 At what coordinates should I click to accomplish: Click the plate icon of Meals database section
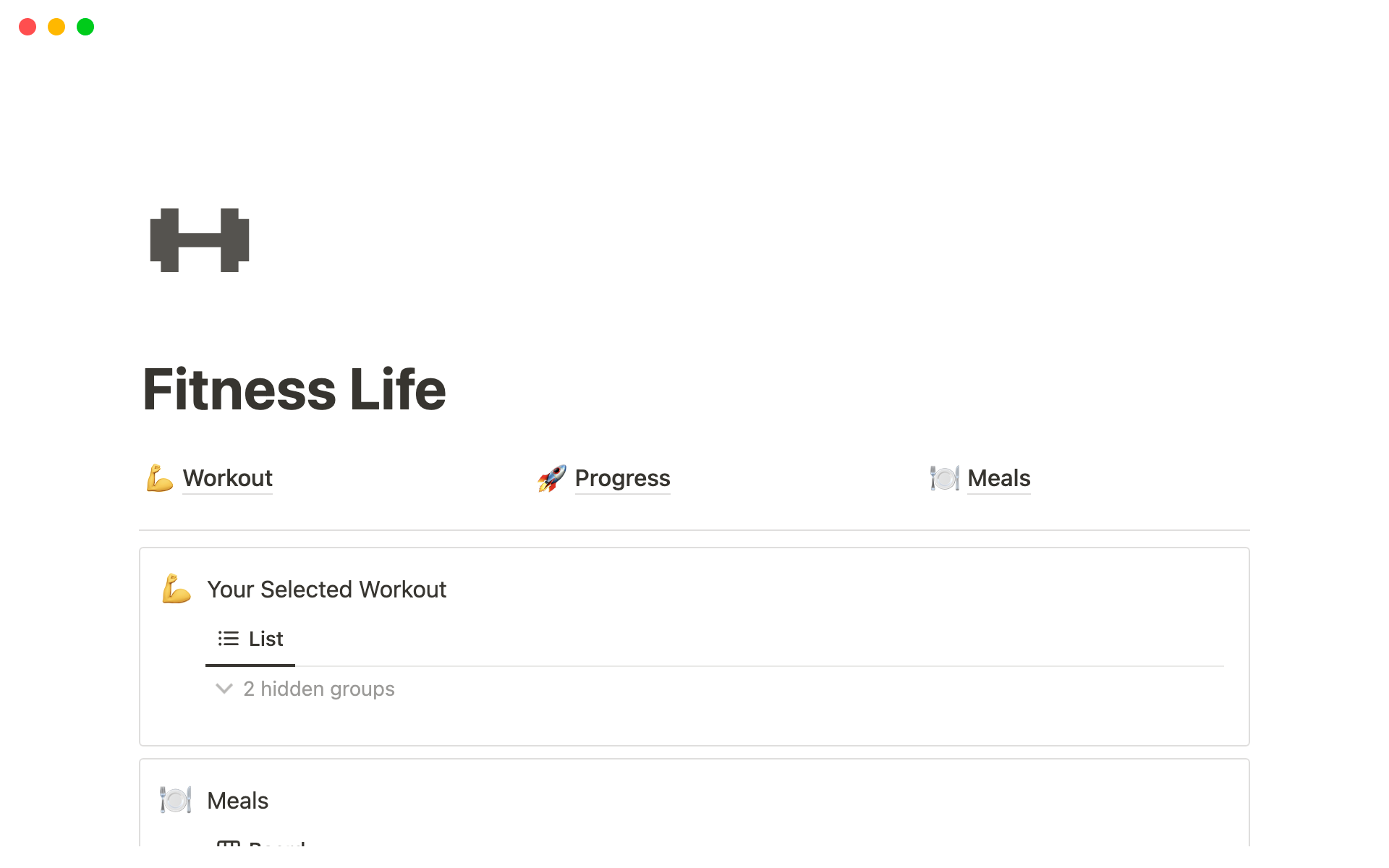(176, 800)
